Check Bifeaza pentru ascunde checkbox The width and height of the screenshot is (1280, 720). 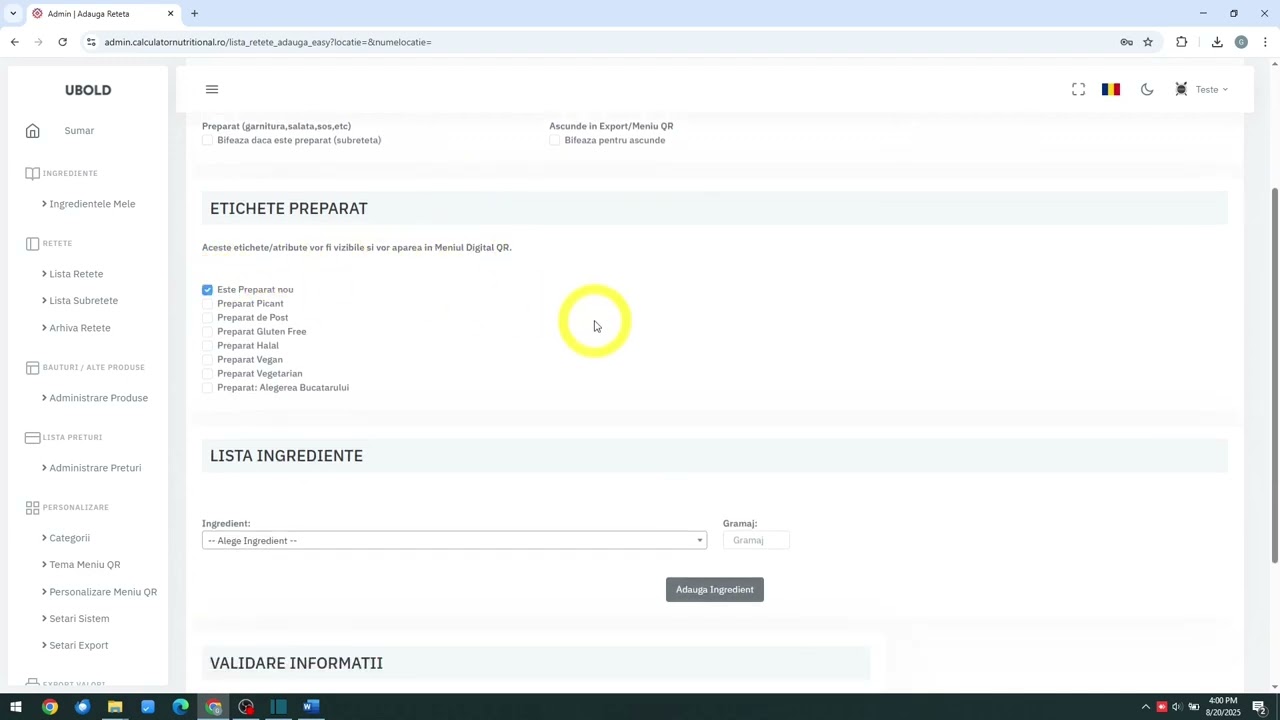pyautogui.click(x=554, y=141)
